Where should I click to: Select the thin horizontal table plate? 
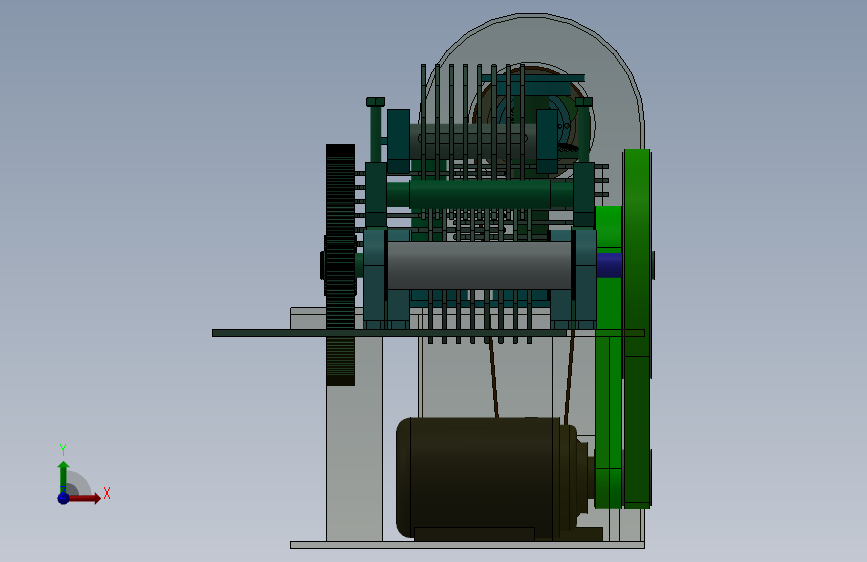[429, 333]
